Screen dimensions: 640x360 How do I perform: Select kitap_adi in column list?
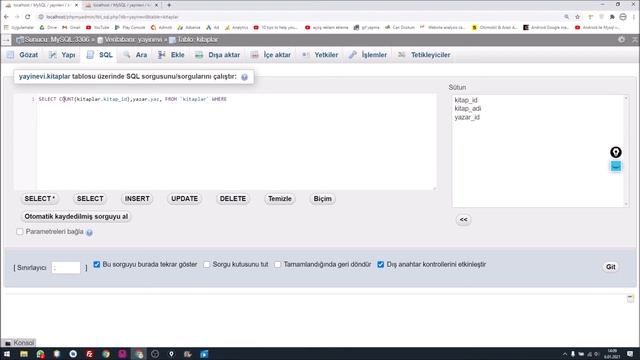click(468, 109)
